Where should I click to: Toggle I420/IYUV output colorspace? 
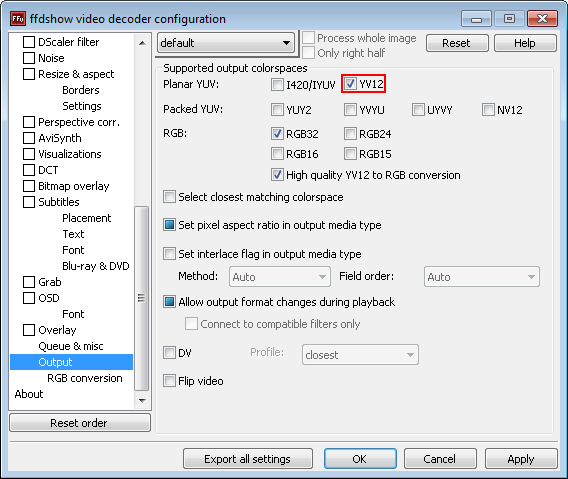[277, 84]
